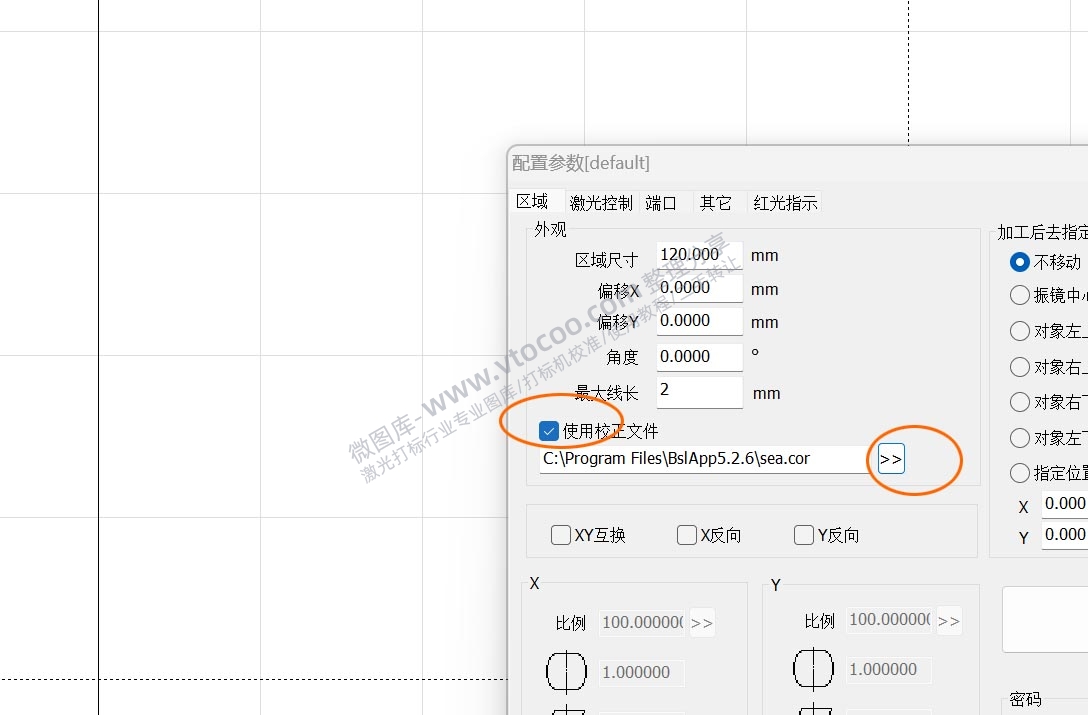Enable the X反向 checkbox
The image size is (1088, 715).
(686, 535)
